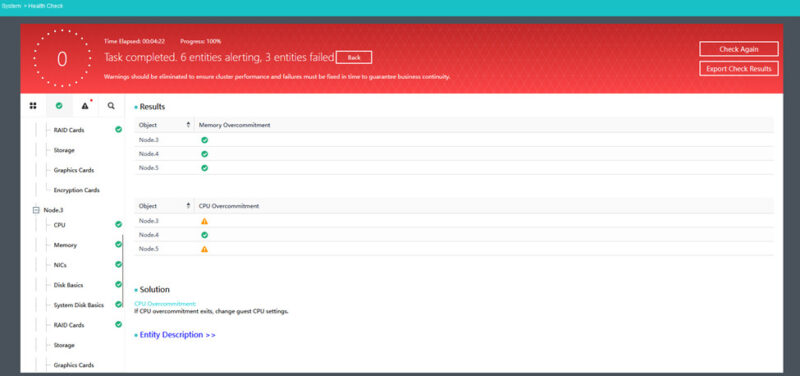The width and height of the screenshot is (800, 376).
Task: Click green check icon beside Disk Basics
Action: 118,284
